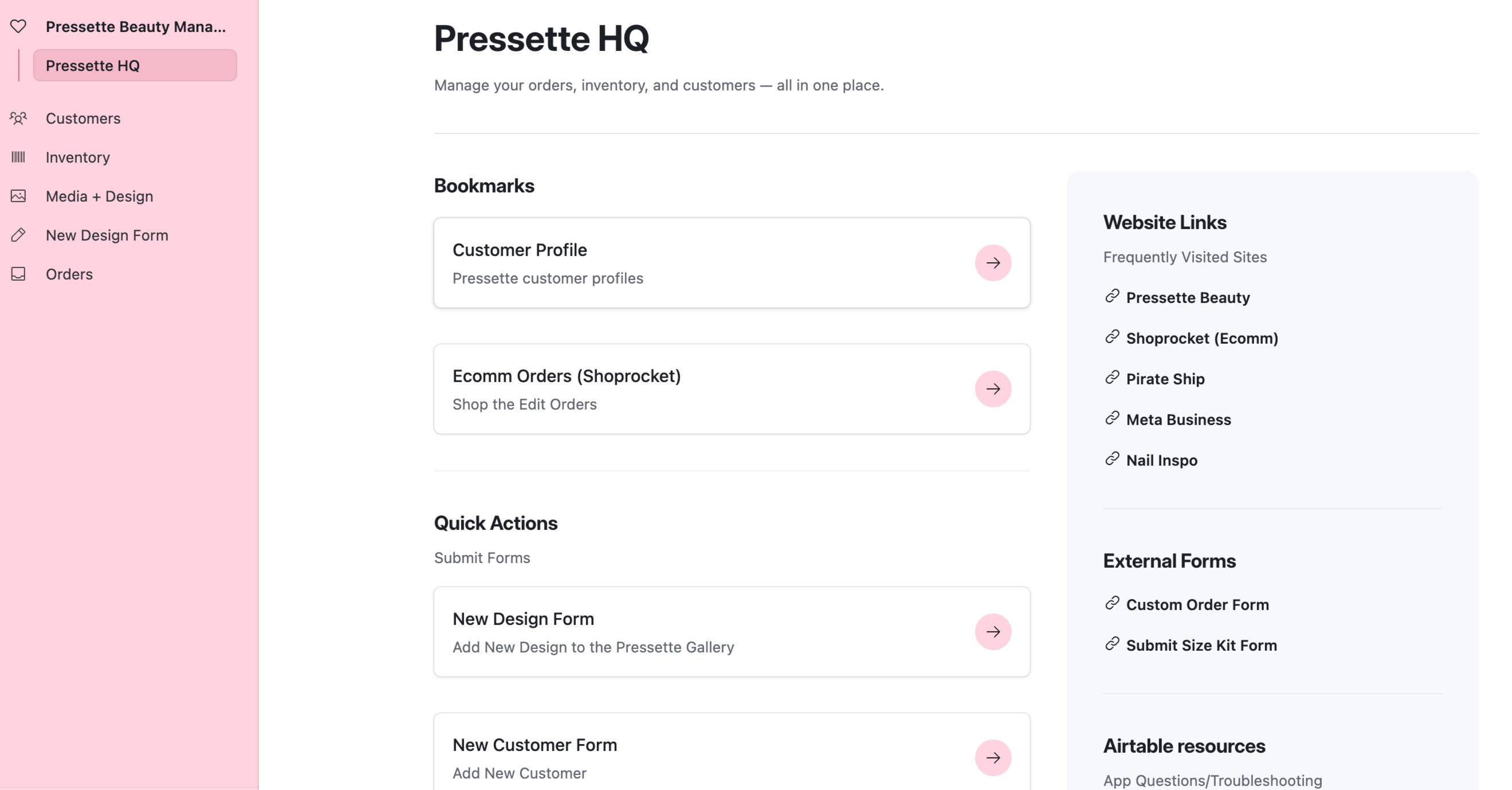Open Customer Profile with its arrow button
This screenshot has height=790, width=1512.
[992, 263]
